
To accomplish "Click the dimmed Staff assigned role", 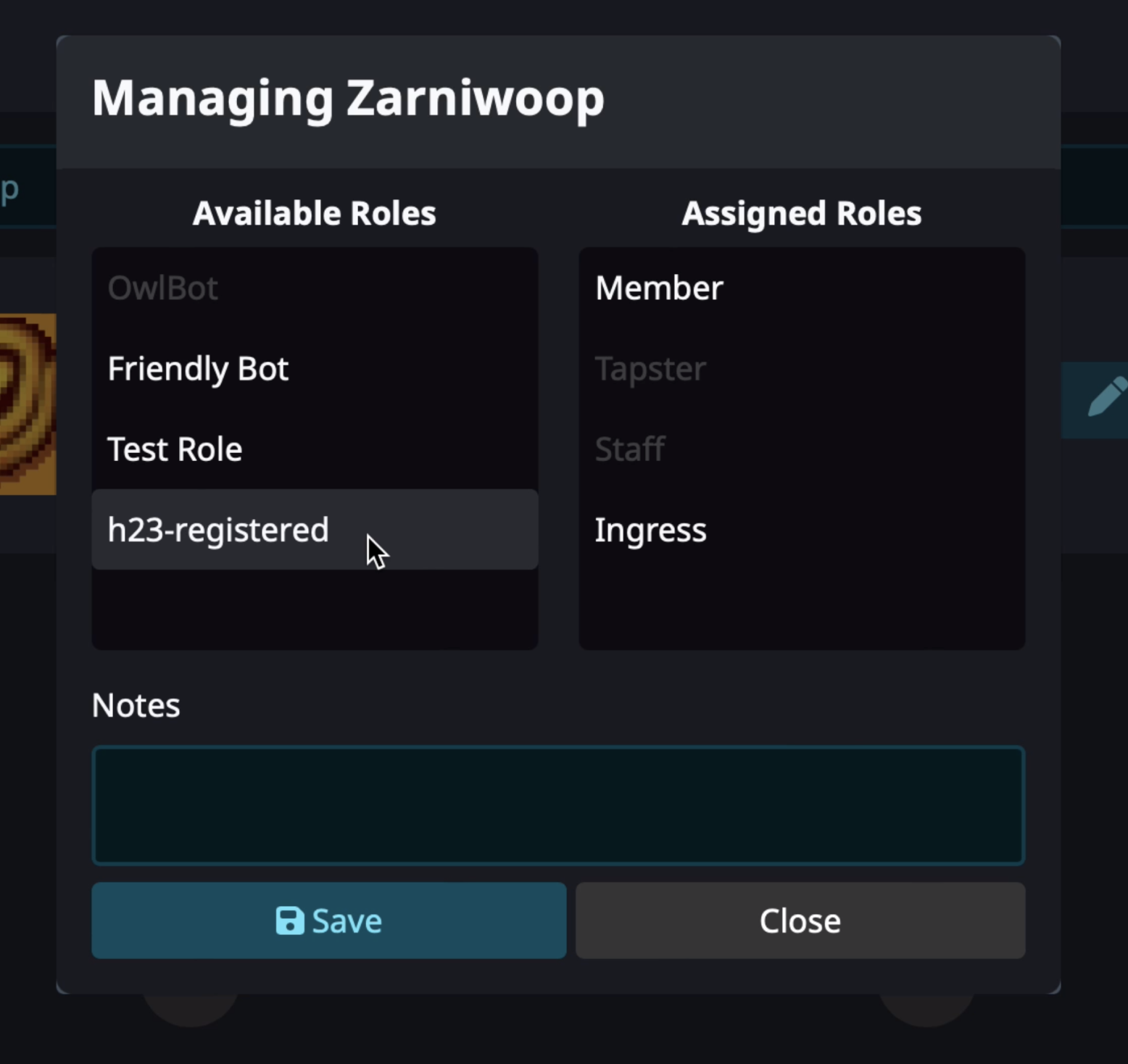I will click(x=802, y=449).
